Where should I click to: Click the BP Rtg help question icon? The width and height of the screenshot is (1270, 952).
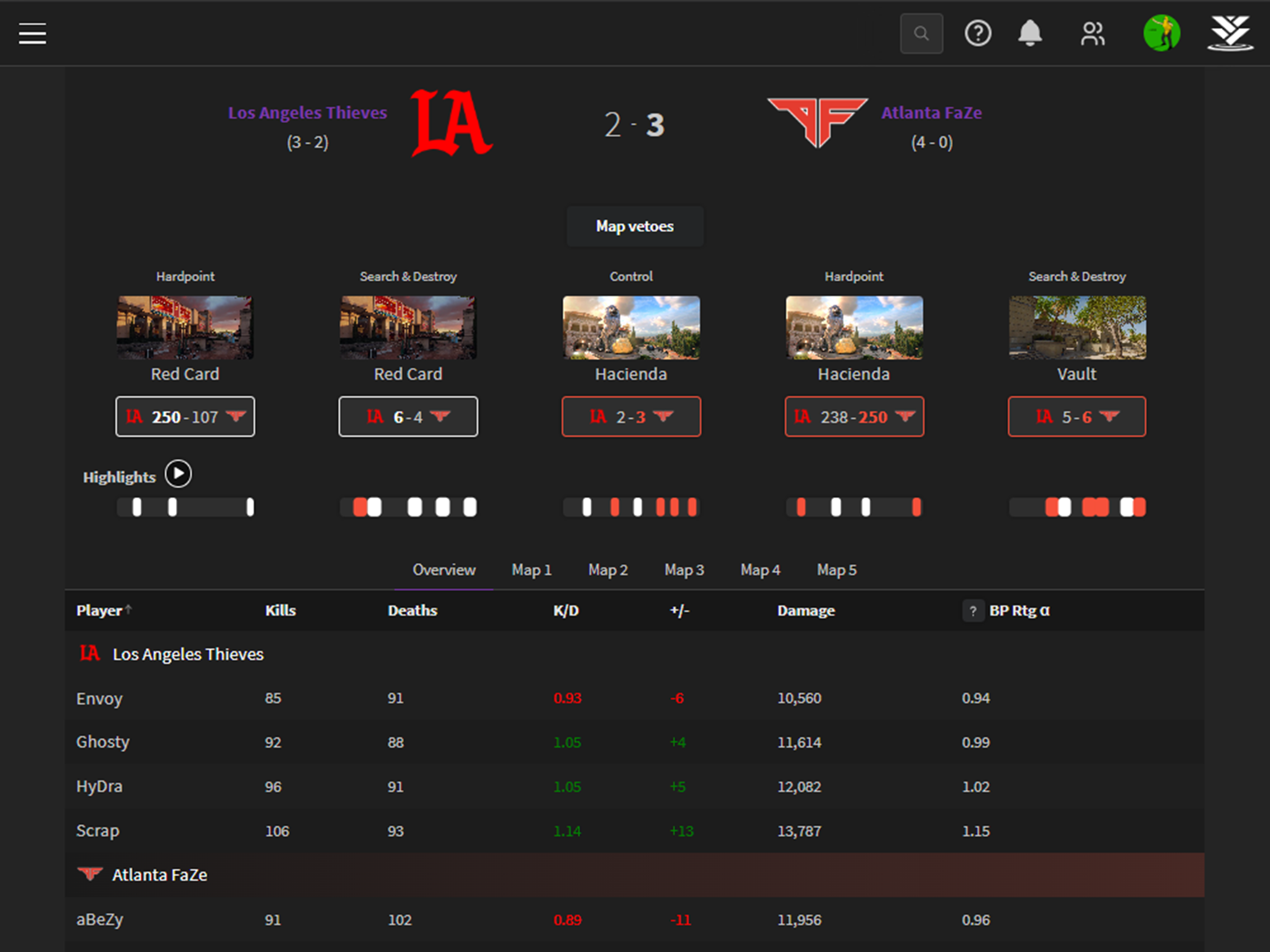coord(973,611)
